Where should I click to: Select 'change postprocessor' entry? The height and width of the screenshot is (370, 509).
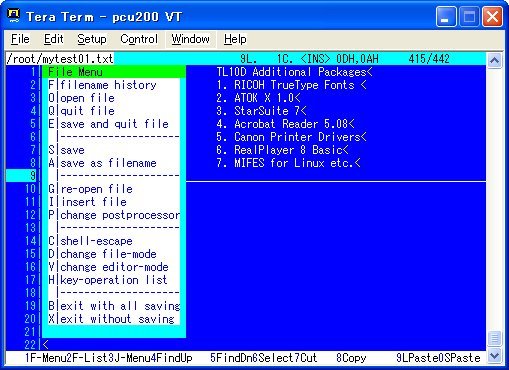coord(114,215)
